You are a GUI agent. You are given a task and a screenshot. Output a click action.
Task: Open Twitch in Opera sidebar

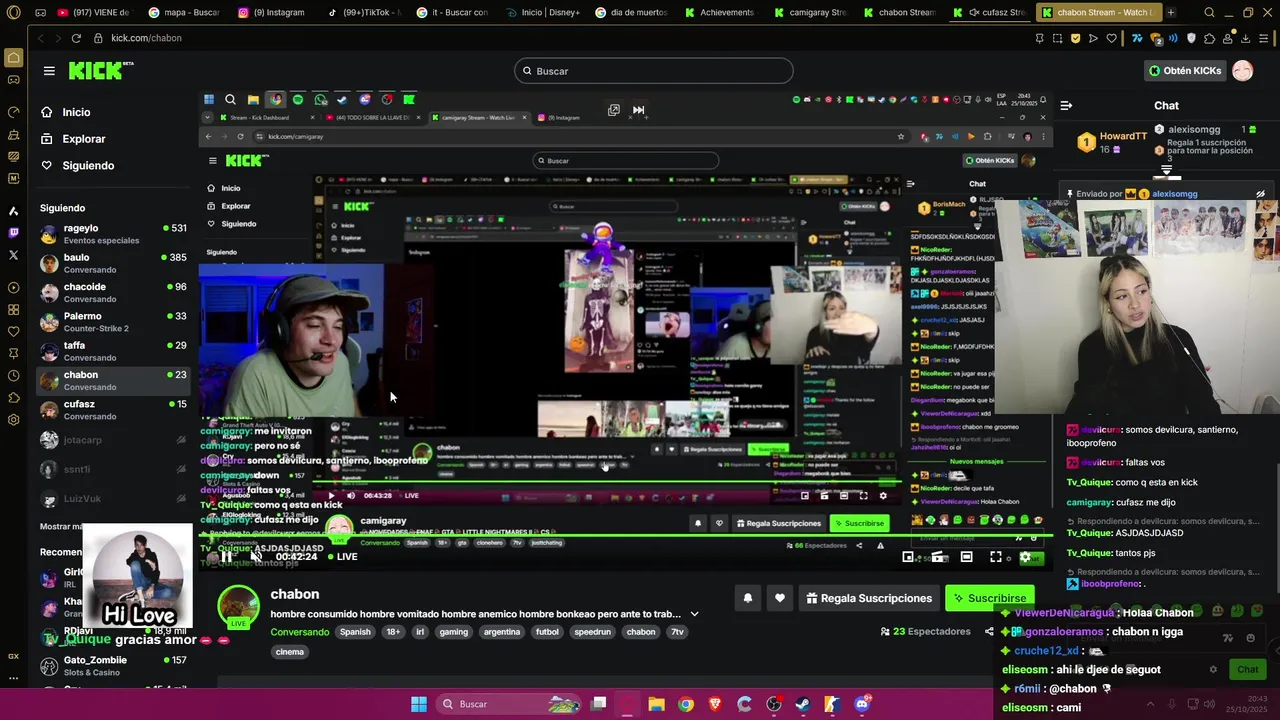click(13, 233)
